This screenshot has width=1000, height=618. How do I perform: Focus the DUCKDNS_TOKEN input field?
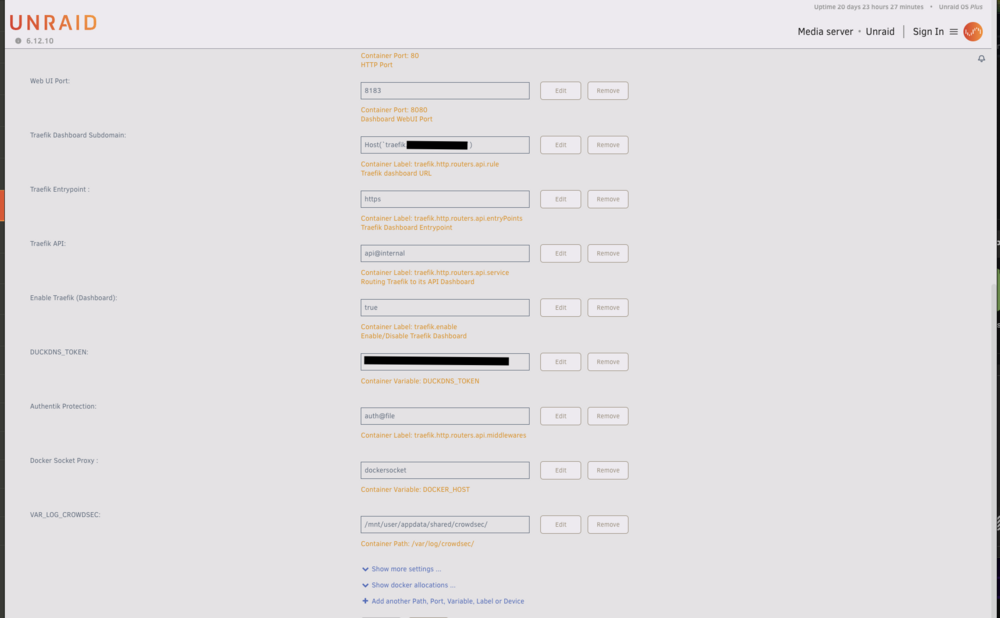click(445, 362)
